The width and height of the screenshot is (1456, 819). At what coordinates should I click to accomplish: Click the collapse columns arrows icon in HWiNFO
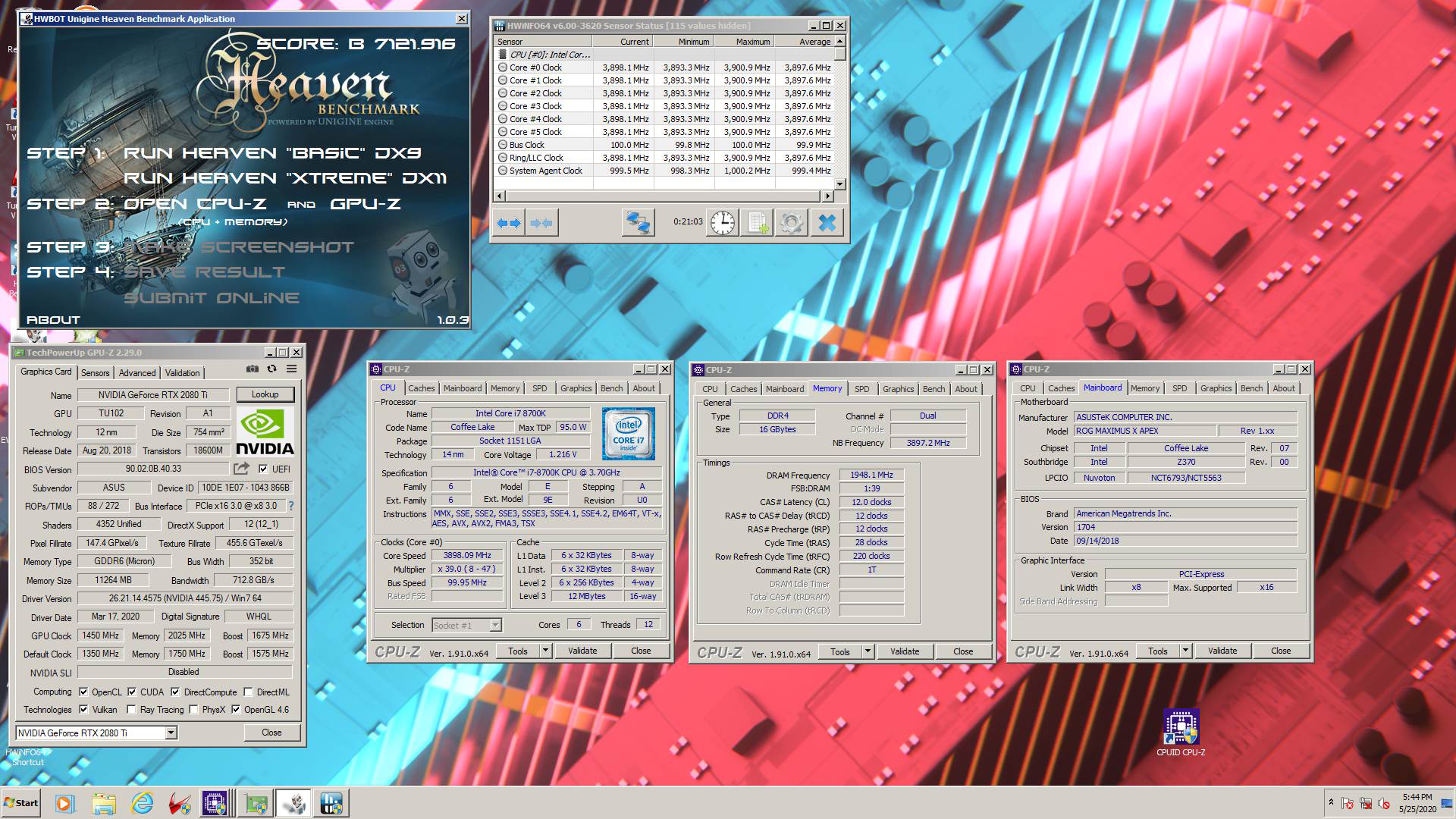pos(541,223)
